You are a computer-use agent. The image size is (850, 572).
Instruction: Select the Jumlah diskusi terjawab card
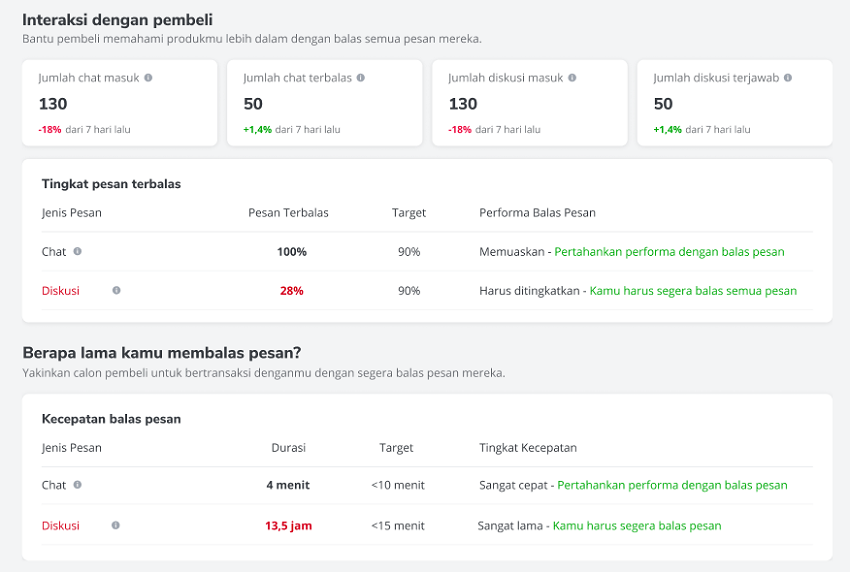[x=735, y=103]
